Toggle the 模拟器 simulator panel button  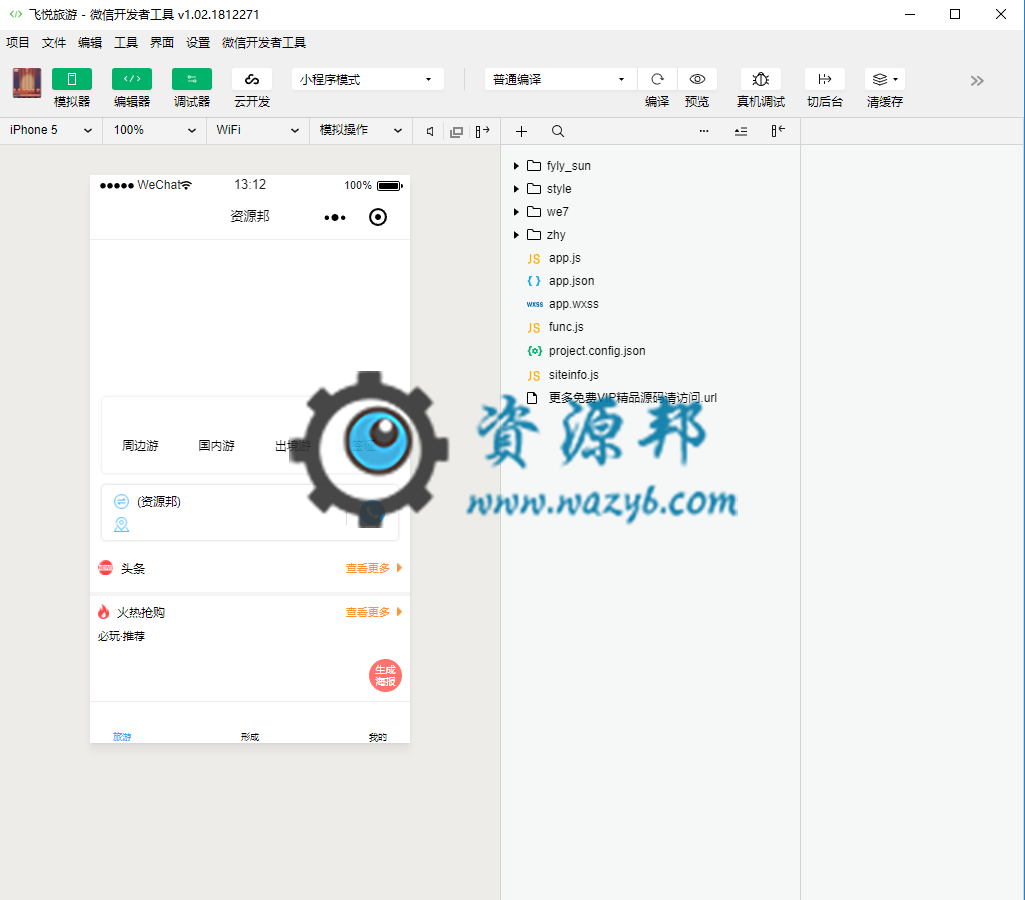coord(72,79)
